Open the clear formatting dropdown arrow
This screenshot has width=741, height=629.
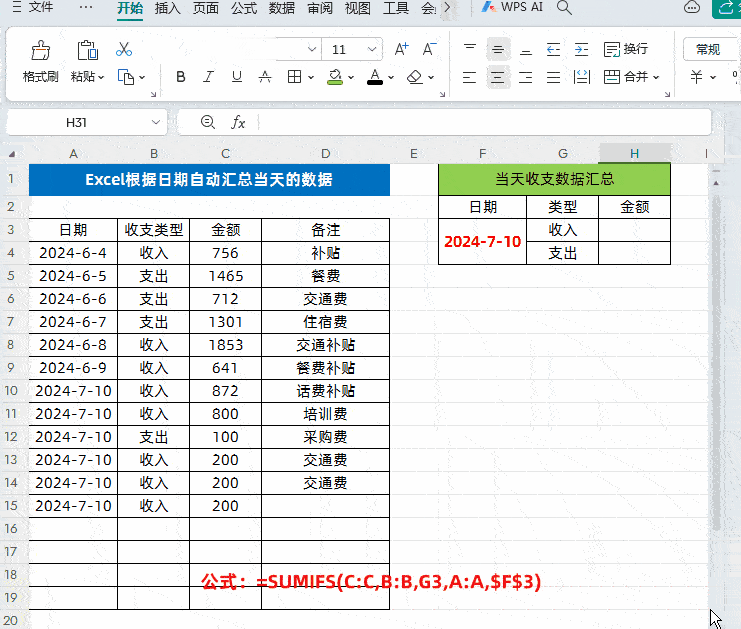[x=431, y=77]
